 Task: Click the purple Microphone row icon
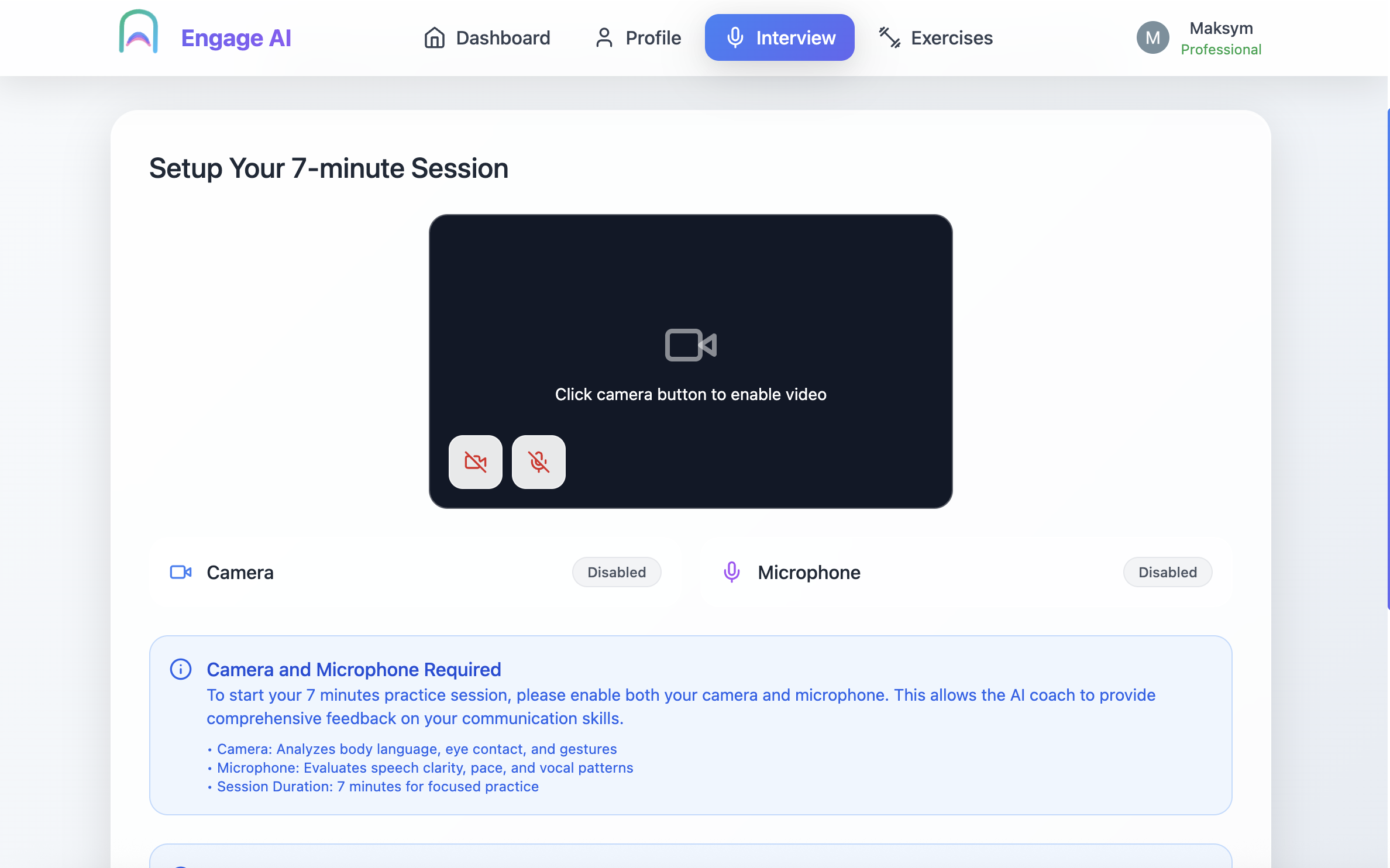coord(731,572)
